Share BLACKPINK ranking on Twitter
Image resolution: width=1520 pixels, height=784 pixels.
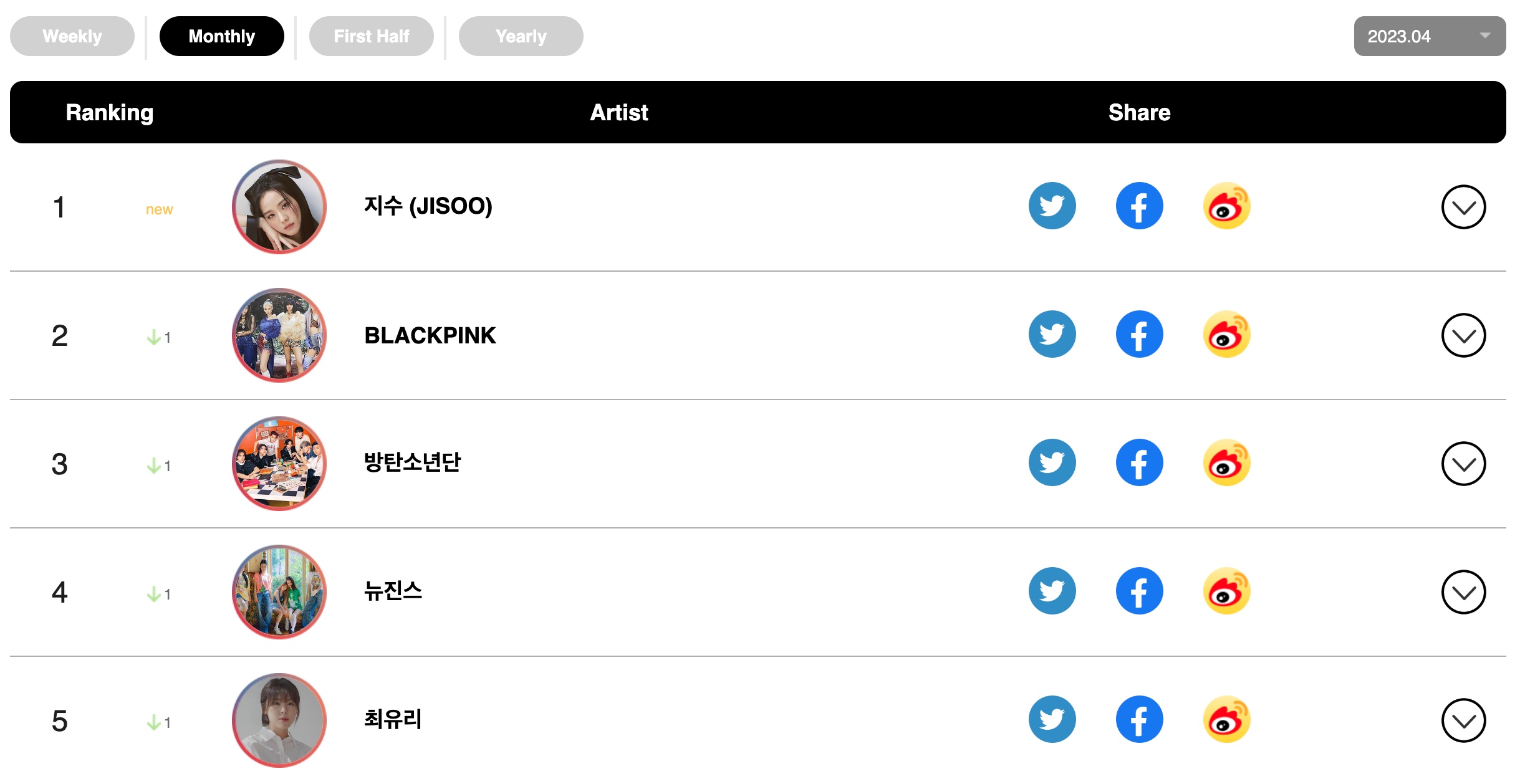(x=1052, y=335)
